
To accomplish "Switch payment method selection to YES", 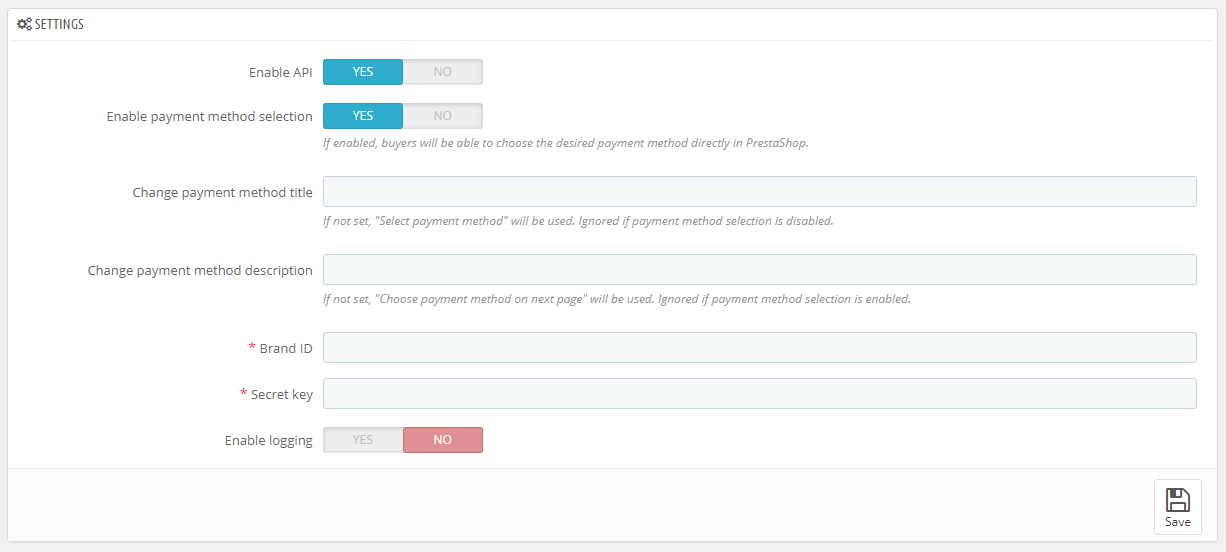I will pos(363,116).
